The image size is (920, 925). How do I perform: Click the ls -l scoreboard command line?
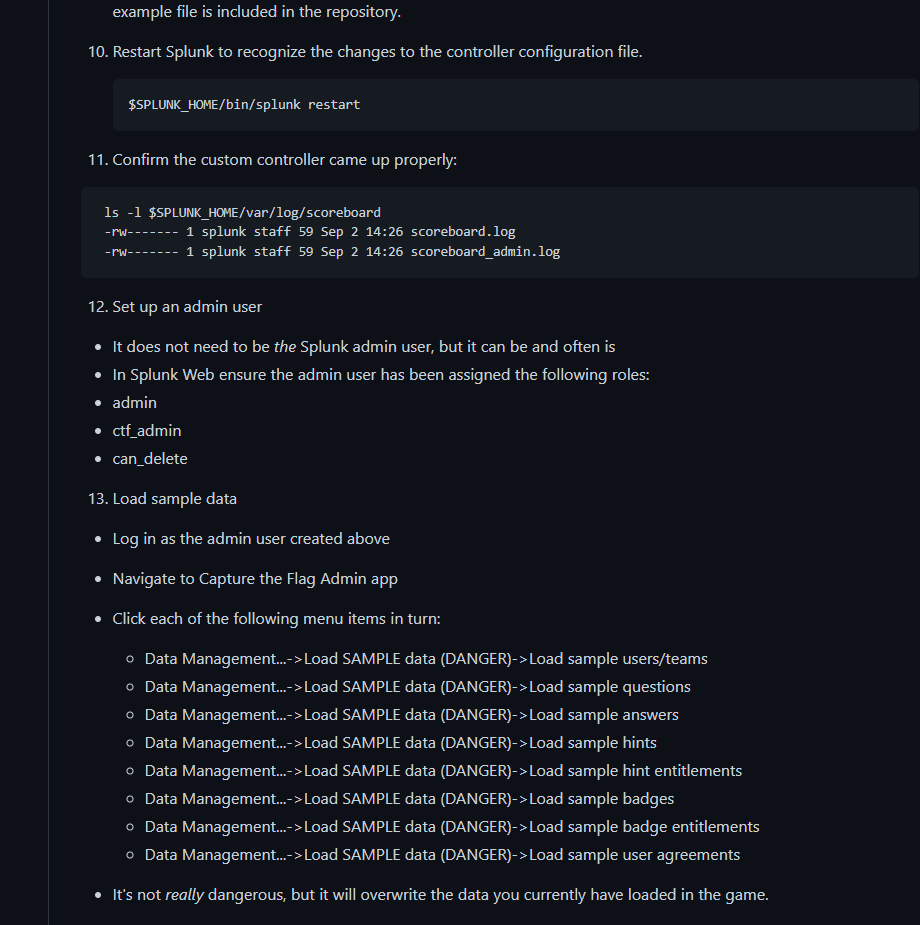coord(242,212)
